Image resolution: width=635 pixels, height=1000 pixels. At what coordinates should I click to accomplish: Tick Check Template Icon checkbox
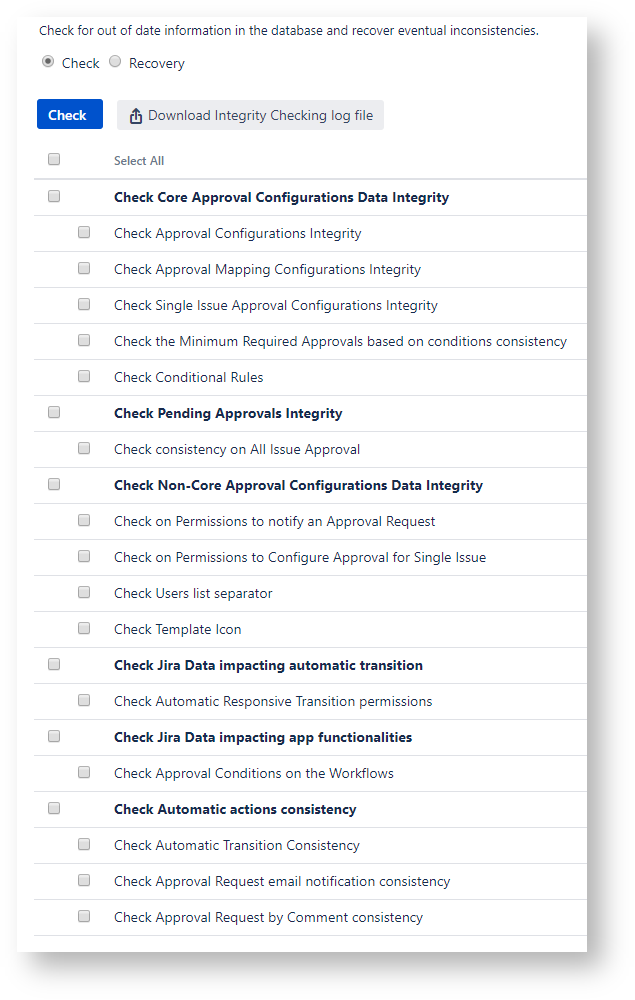coord(84,628)
